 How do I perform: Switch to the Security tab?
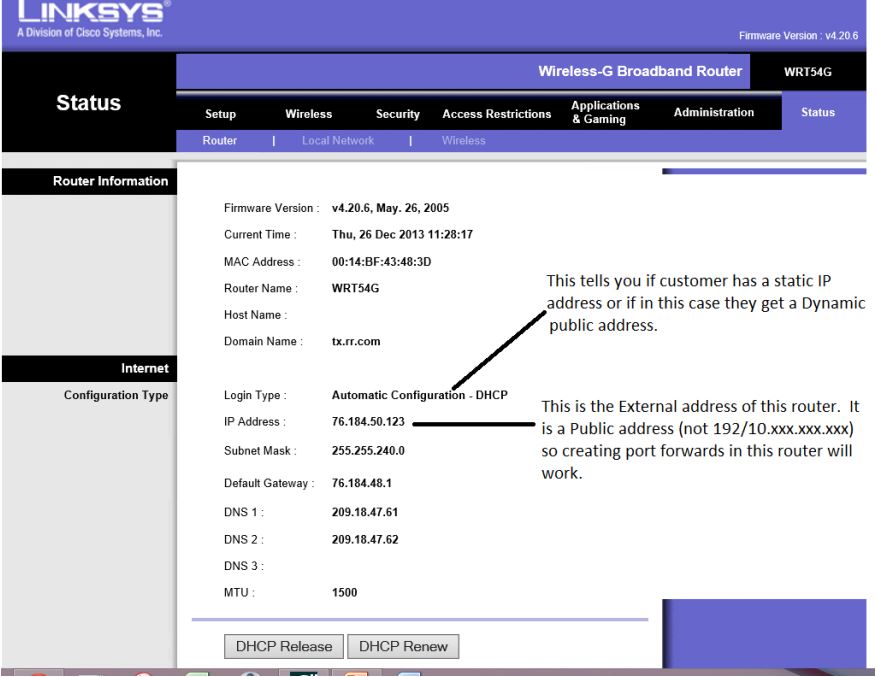pyautogui.click(x=398, y=114)
